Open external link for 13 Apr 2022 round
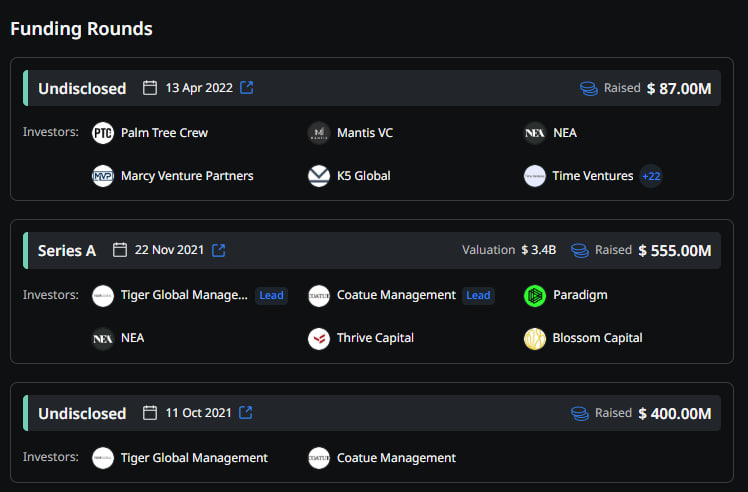The image size is (748, 492). (x=247, y=88)
